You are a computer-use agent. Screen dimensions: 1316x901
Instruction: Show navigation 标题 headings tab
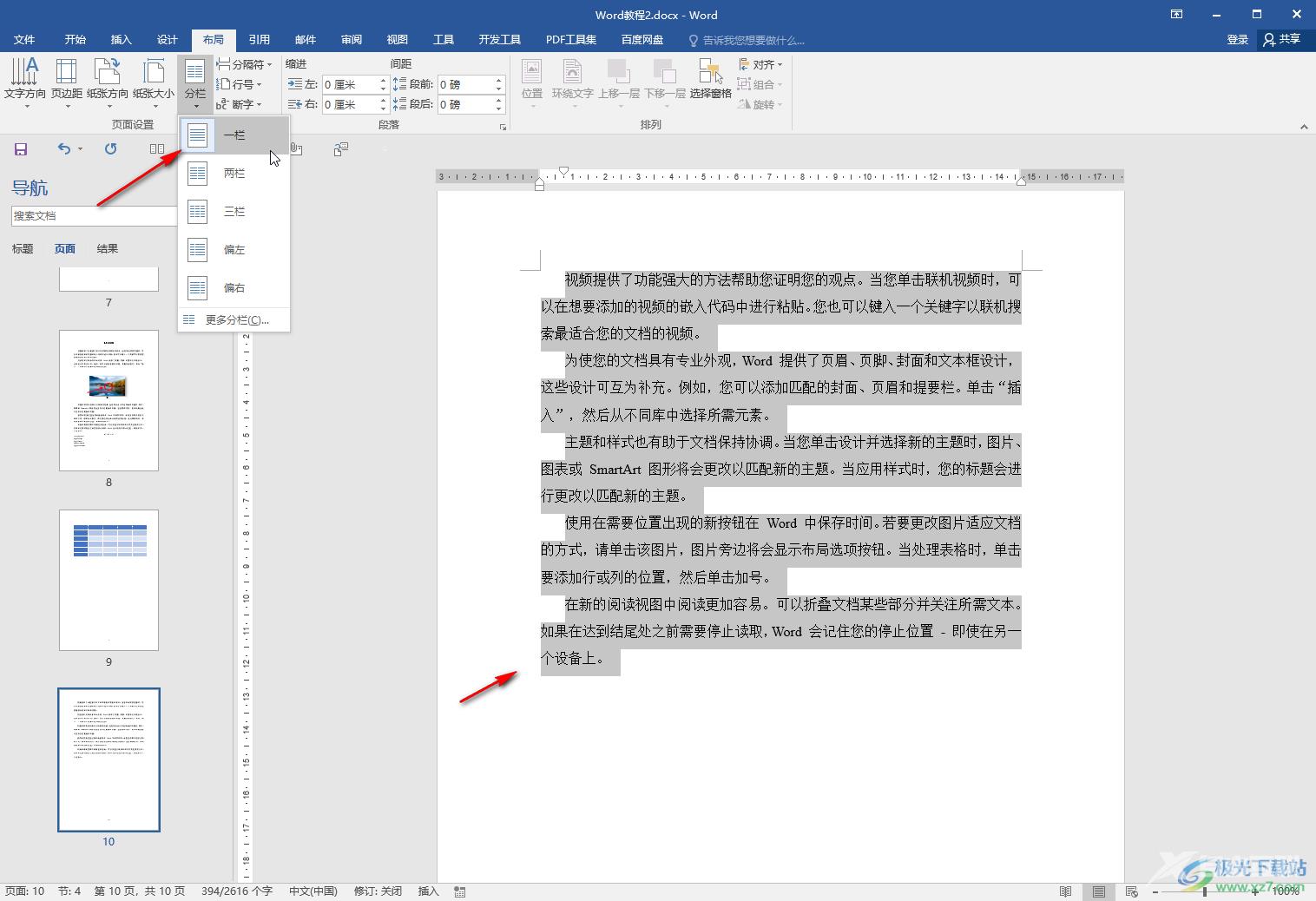[23, 249]
